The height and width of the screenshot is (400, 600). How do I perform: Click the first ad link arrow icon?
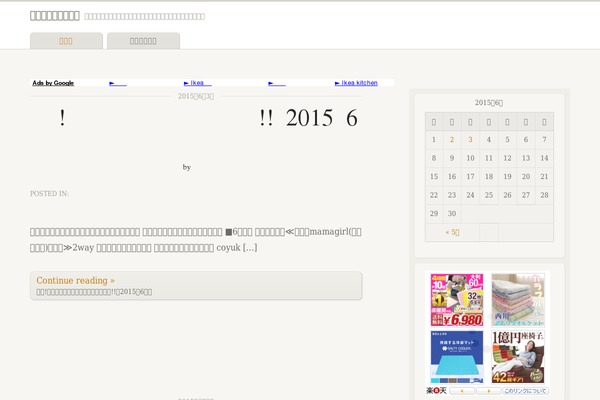tap(112, 83)
